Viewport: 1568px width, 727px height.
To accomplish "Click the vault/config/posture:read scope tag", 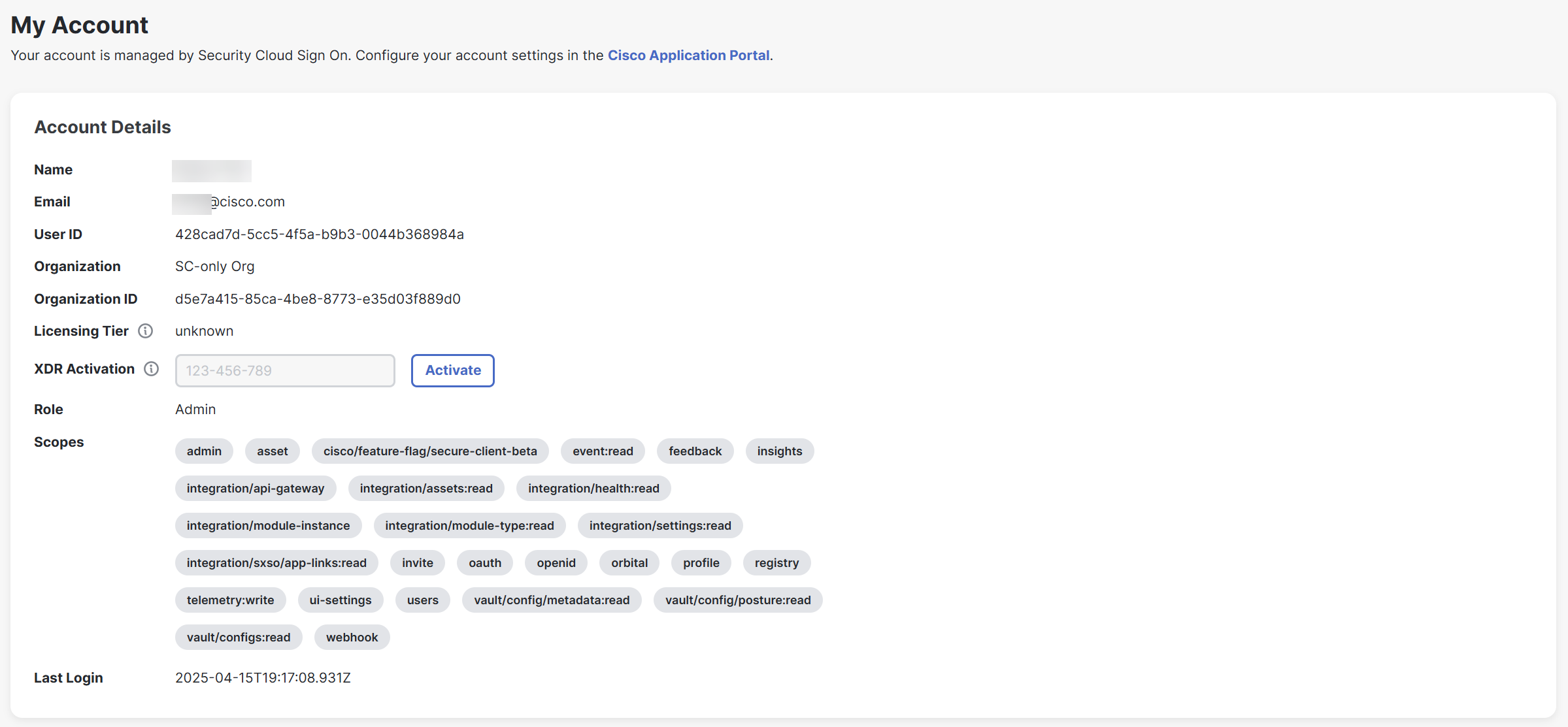I will 738,600.
